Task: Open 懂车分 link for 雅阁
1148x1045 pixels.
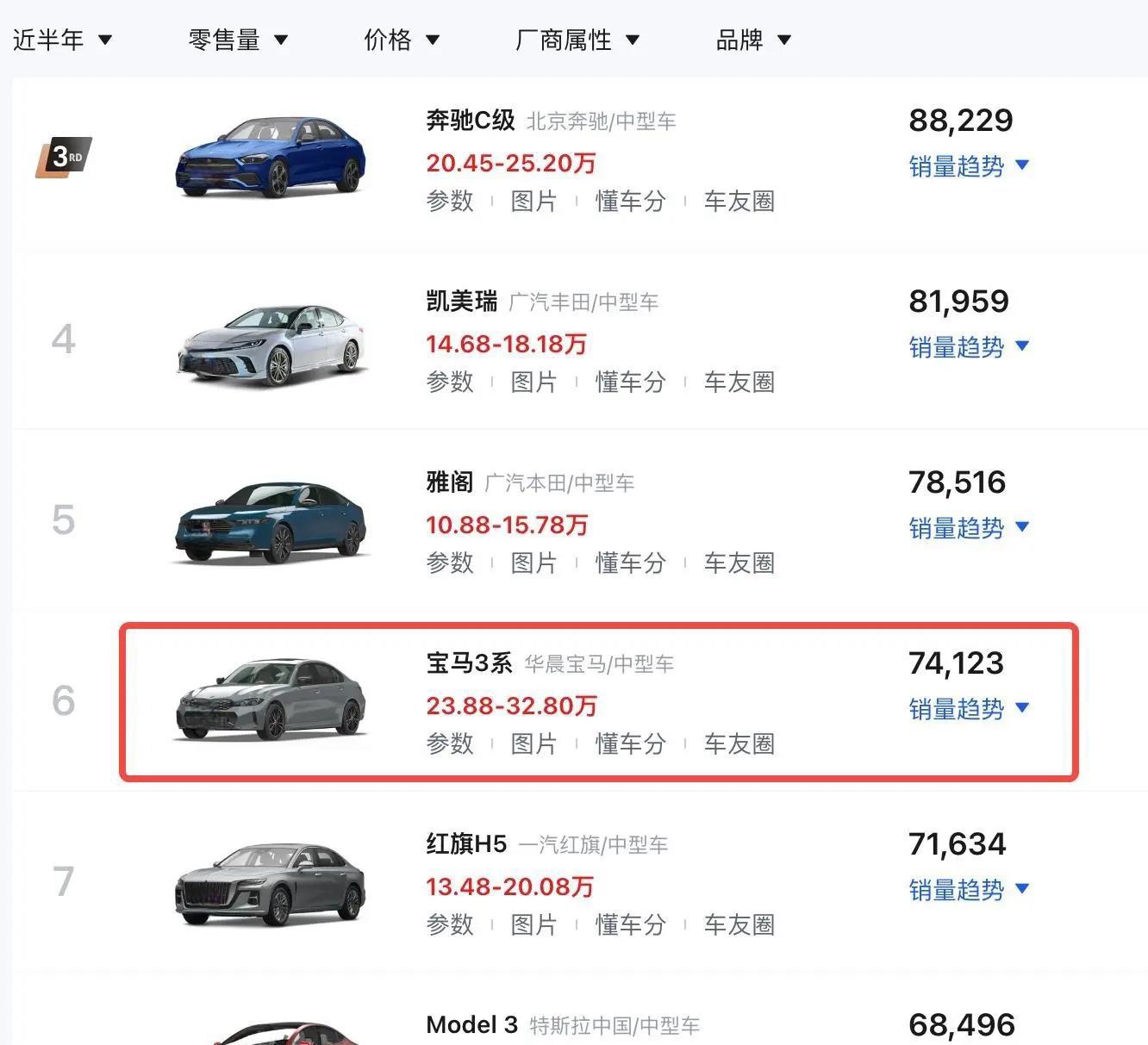Action: pyautogui.click(x=631, y=563)
